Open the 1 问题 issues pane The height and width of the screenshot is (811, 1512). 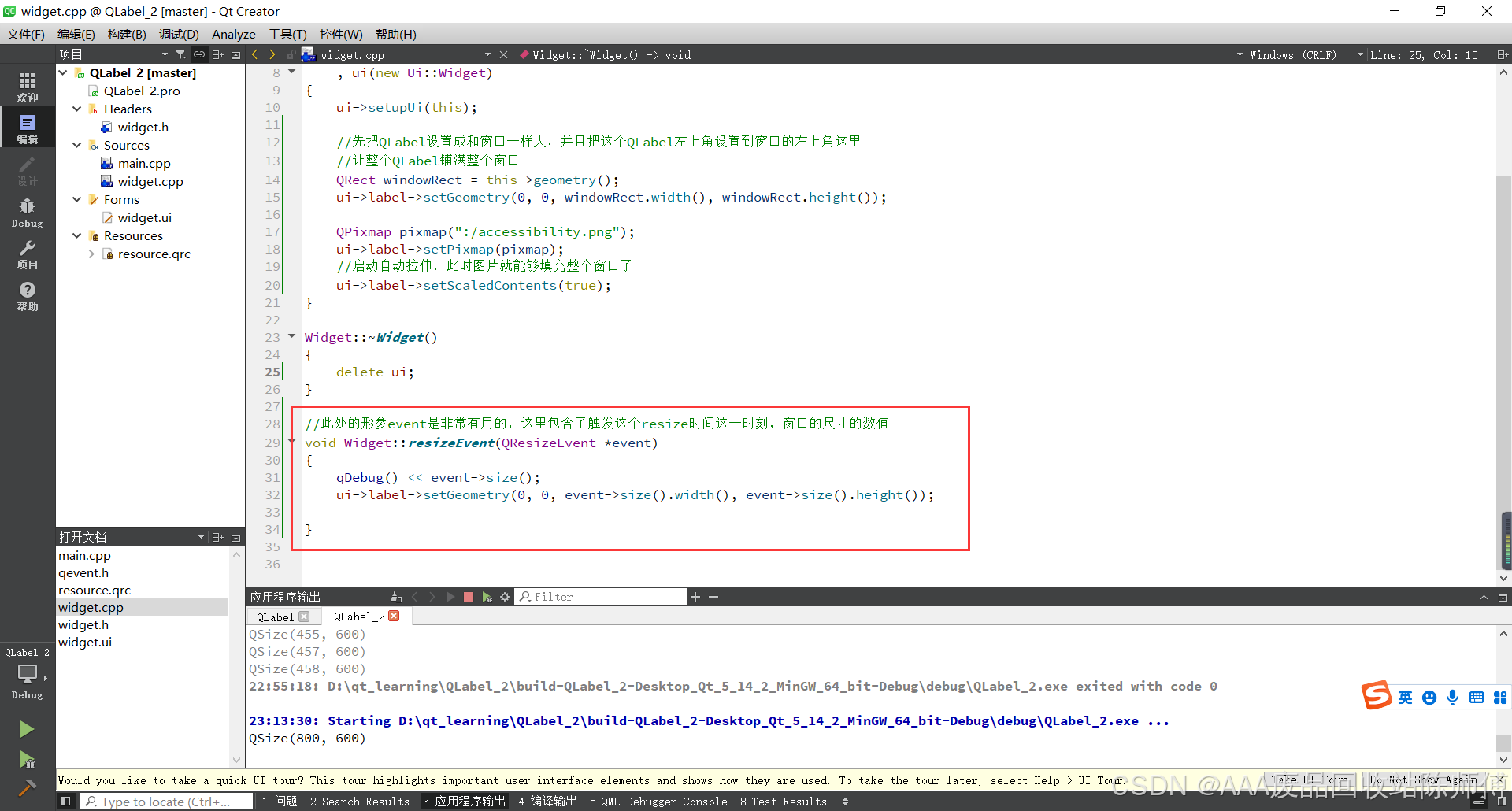point(280,802)
